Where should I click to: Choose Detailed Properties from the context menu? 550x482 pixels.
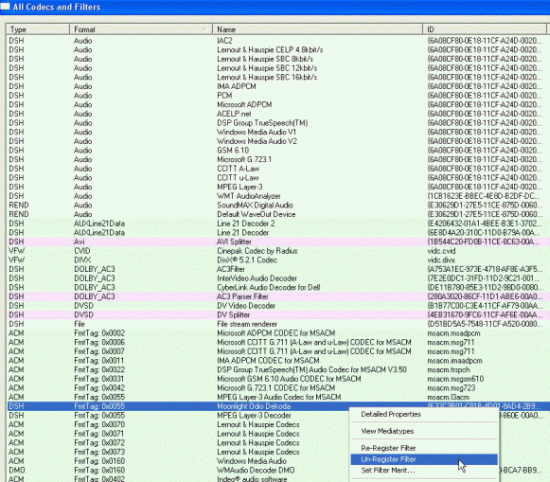tap(391, 414)
